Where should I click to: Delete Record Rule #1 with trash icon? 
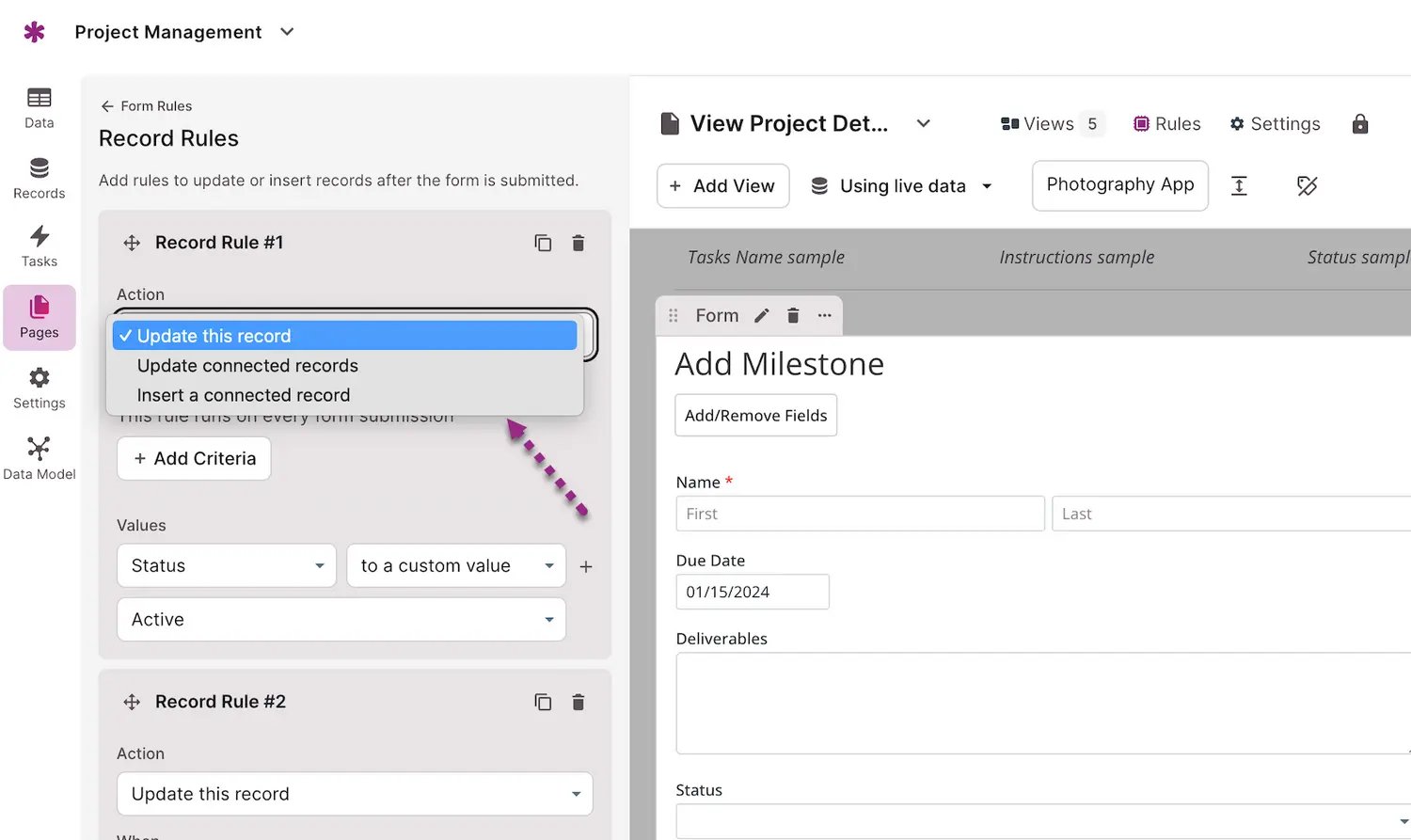point(579,243)
